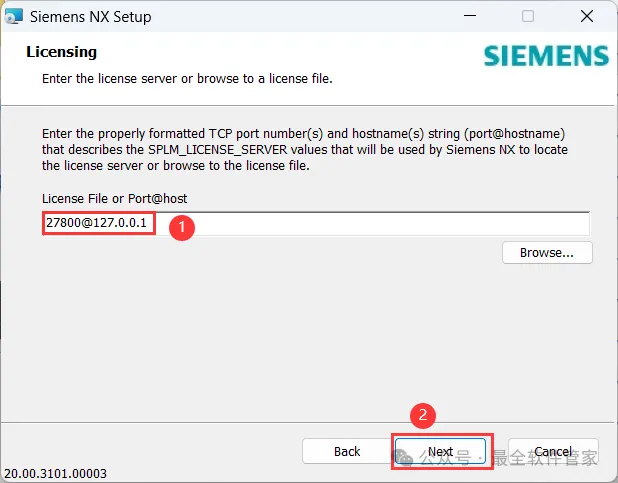618x483 pixels.
Task: Click the License File or Port@host input field
Action: coord(316,223)
